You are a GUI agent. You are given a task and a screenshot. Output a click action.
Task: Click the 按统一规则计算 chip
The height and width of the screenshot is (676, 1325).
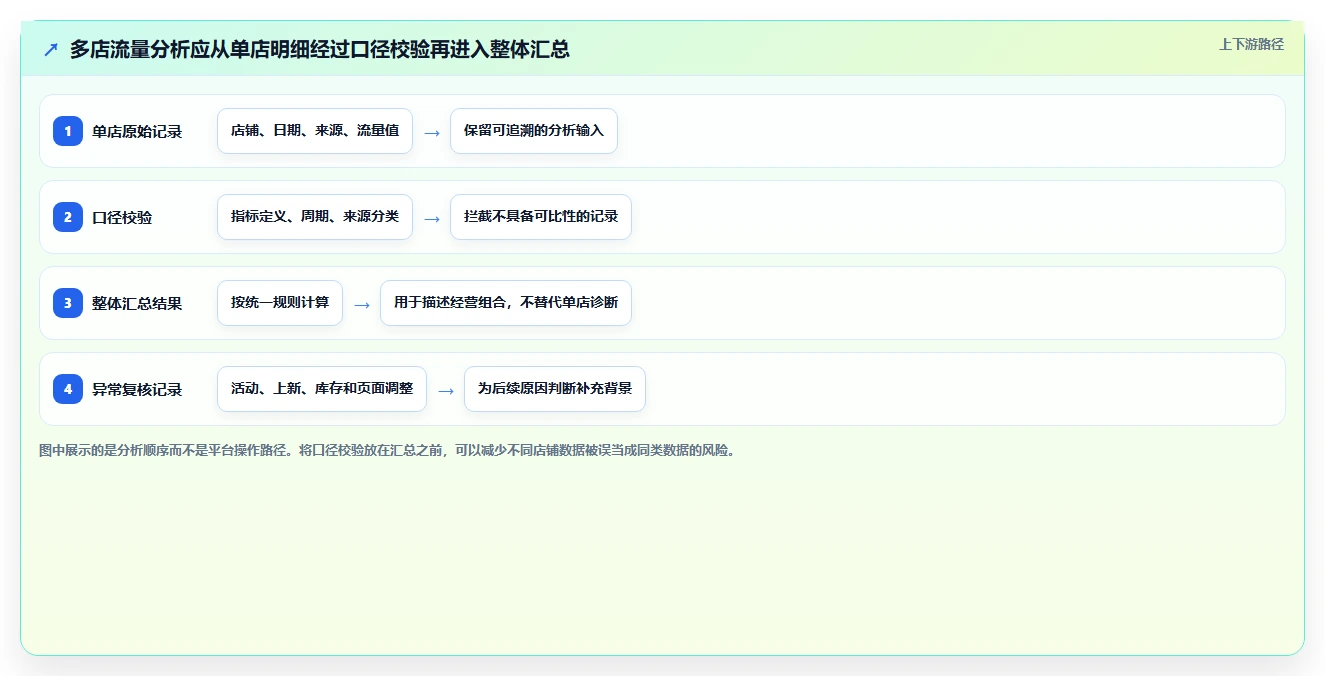coord(280,303)
